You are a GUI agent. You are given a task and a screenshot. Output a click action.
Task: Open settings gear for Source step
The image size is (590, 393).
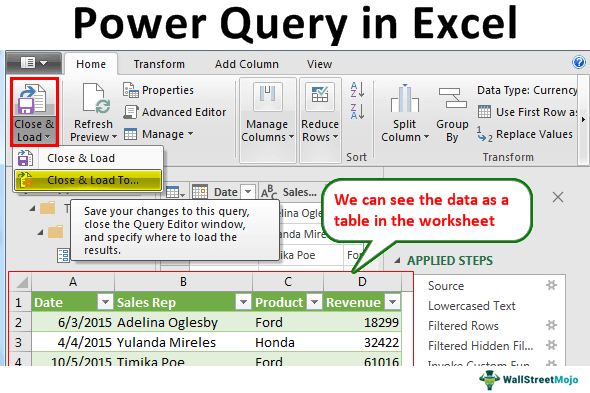pyautogui.click(x=551, y=285)
